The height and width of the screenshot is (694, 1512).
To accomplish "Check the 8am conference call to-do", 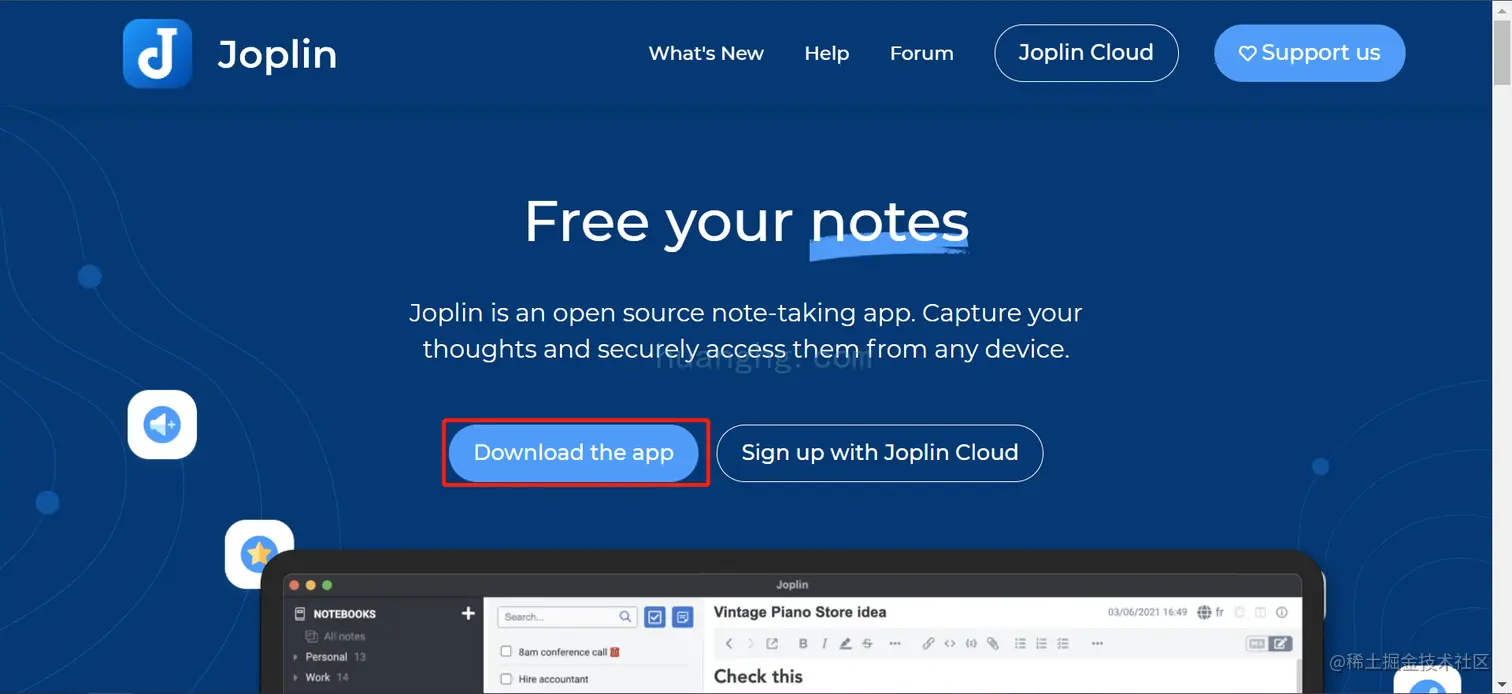I will pyautogui.click(x=506, y=652).
